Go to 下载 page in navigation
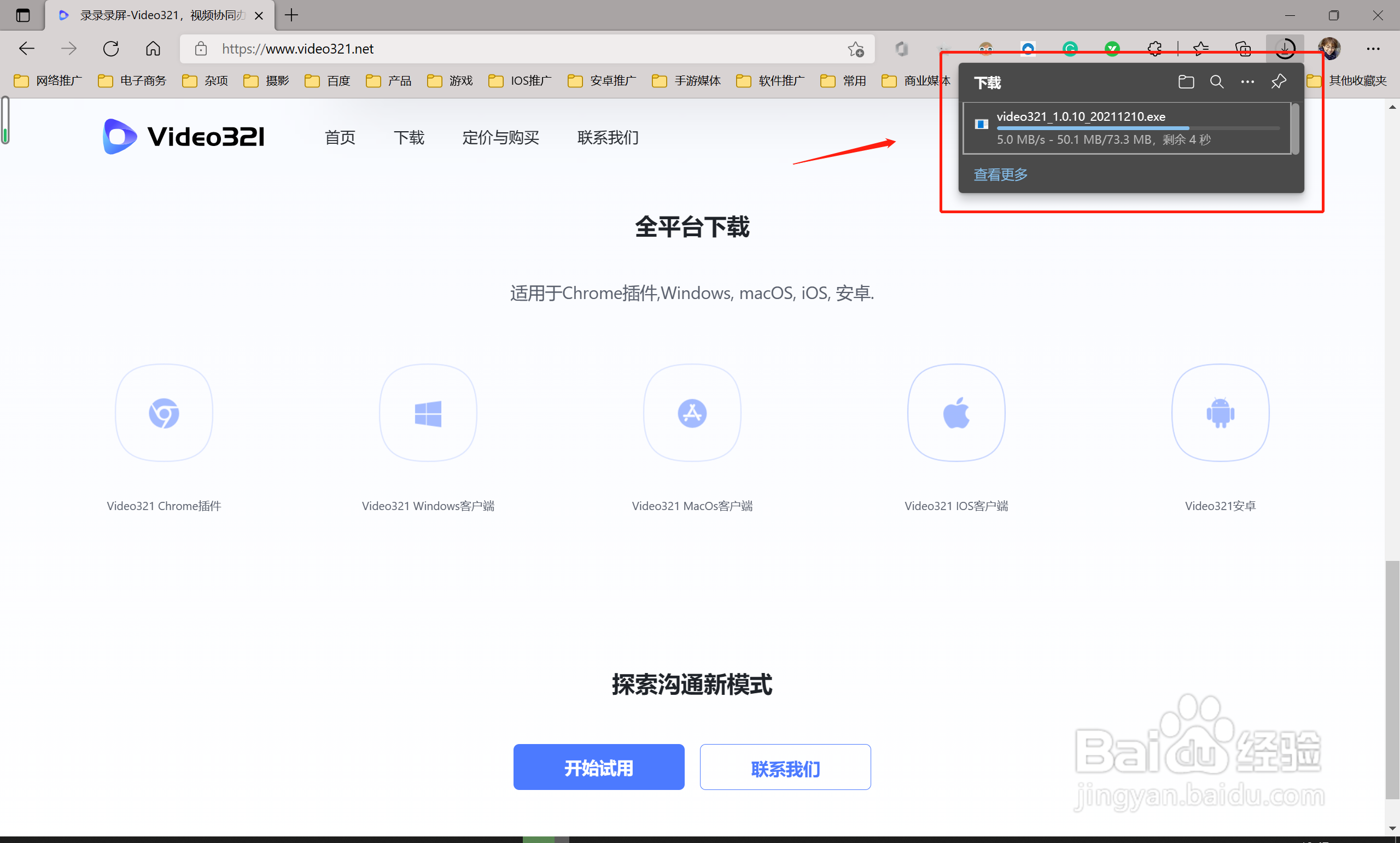This screenshot has height=843, width=1400. tap(409, 137)
